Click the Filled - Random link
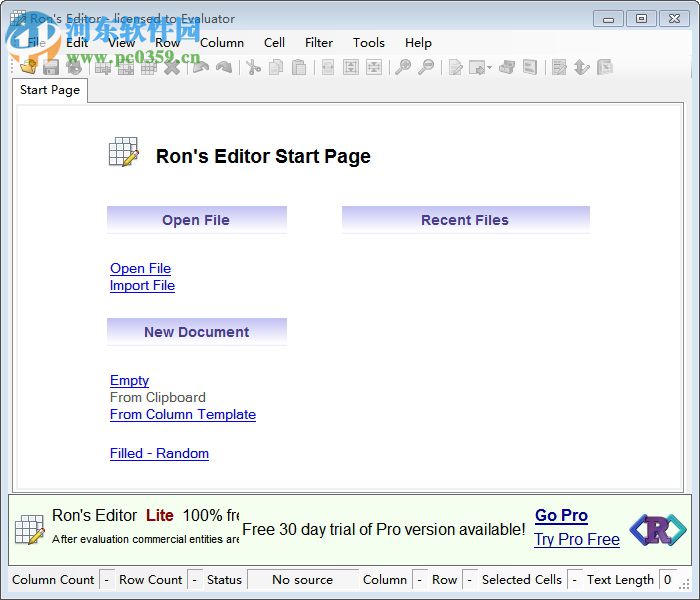Viewport: 700px width, 600px height. tap(159, 454)
